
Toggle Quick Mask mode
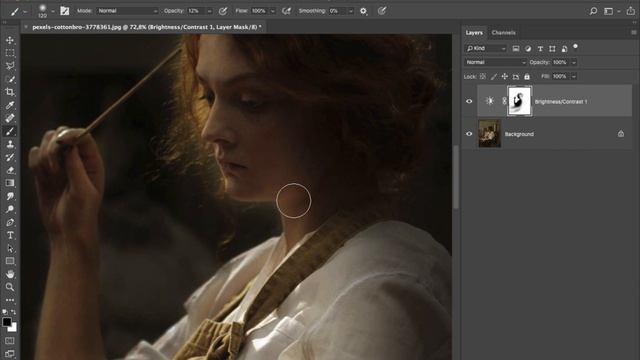coord(10,340)
